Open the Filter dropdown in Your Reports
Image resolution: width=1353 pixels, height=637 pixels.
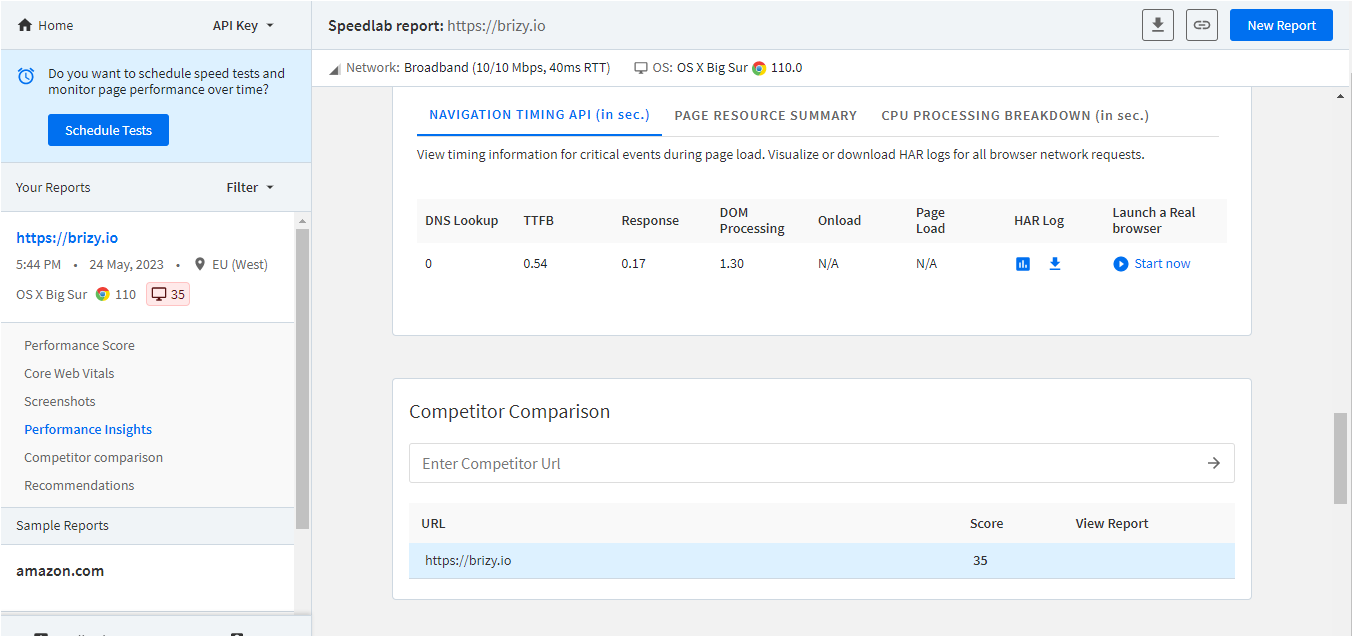point(250,187)
